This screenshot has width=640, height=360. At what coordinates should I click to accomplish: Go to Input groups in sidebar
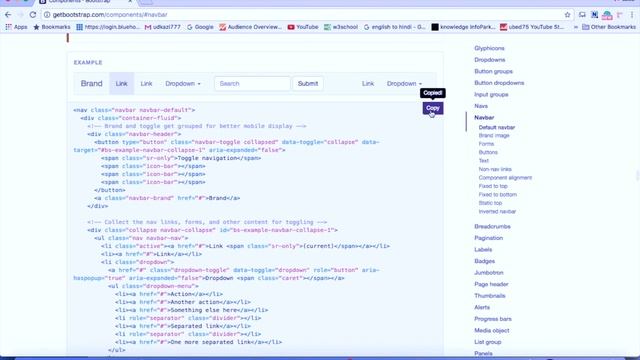(x=491, y=94)
